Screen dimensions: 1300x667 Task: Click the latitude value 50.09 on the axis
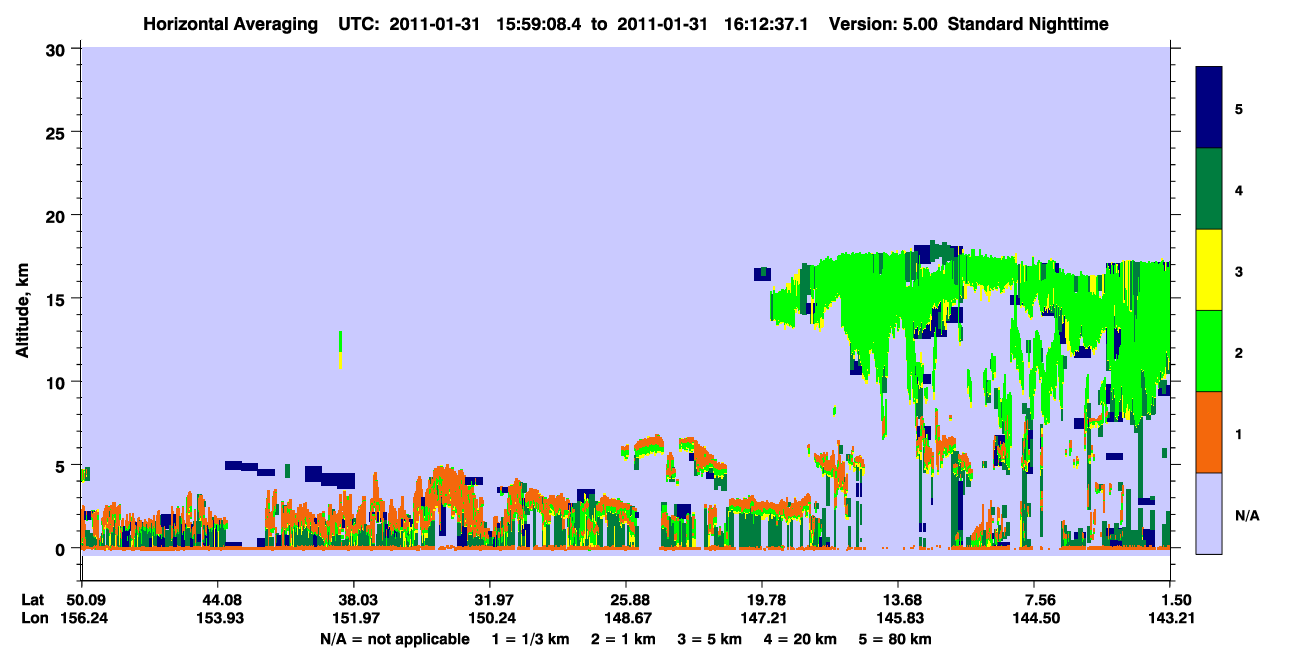pyautogui.click(x=81, y=599)
